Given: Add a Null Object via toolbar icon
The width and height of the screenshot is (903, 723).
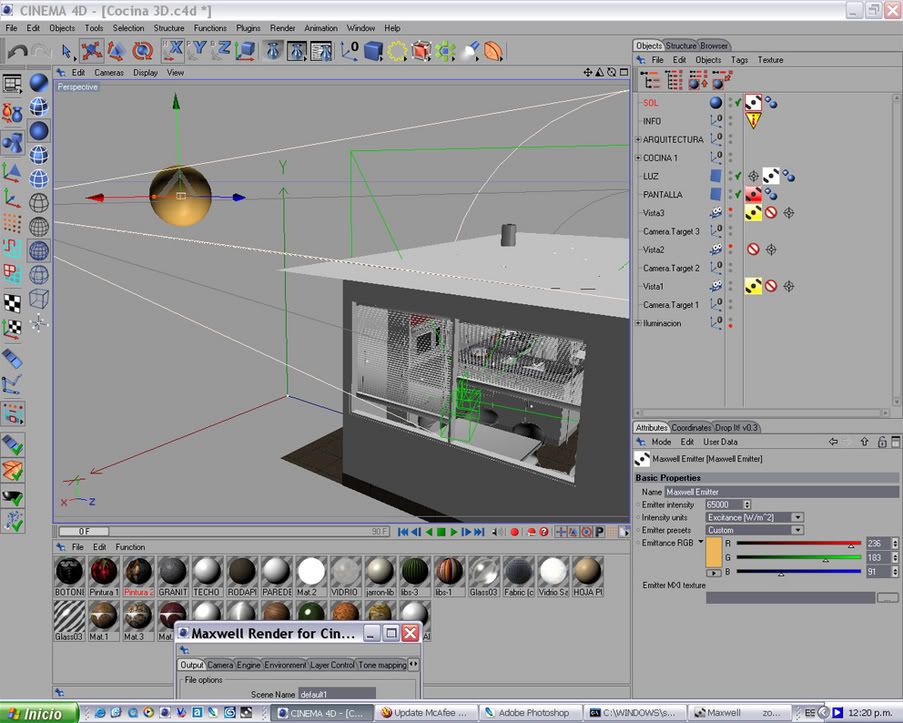Looking at the screenshot, I should [350, 51].
